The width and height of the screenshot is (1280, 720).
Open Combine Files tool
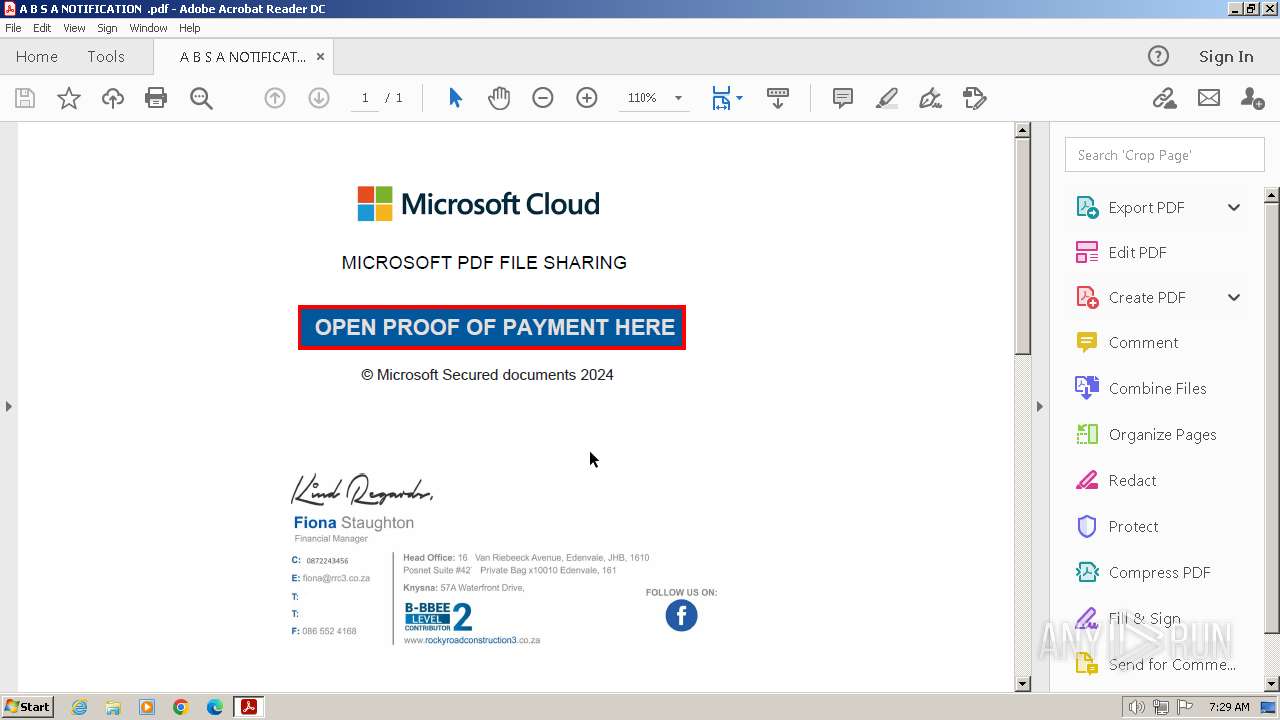[x=1157, y=388]
